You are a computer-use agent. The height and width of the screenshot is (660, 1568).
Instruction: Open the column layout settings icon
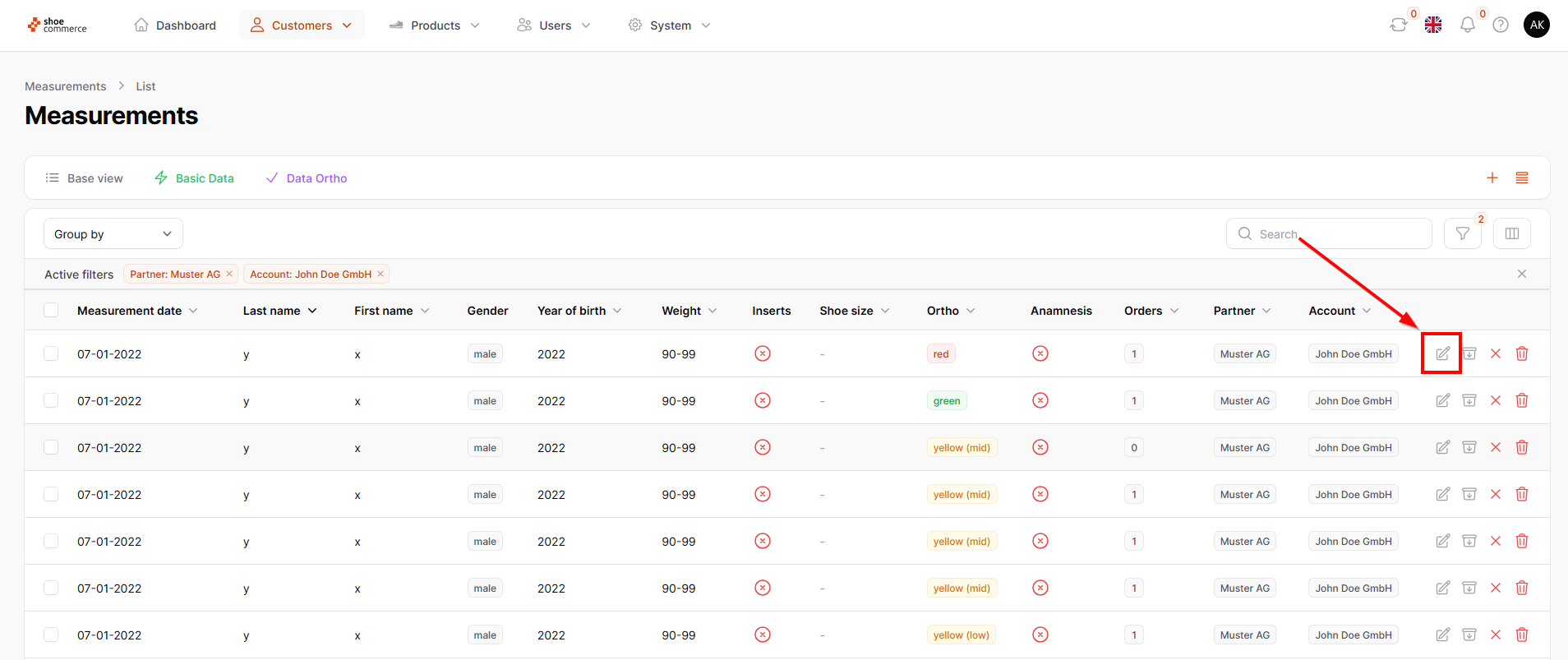click(1511, 234)
